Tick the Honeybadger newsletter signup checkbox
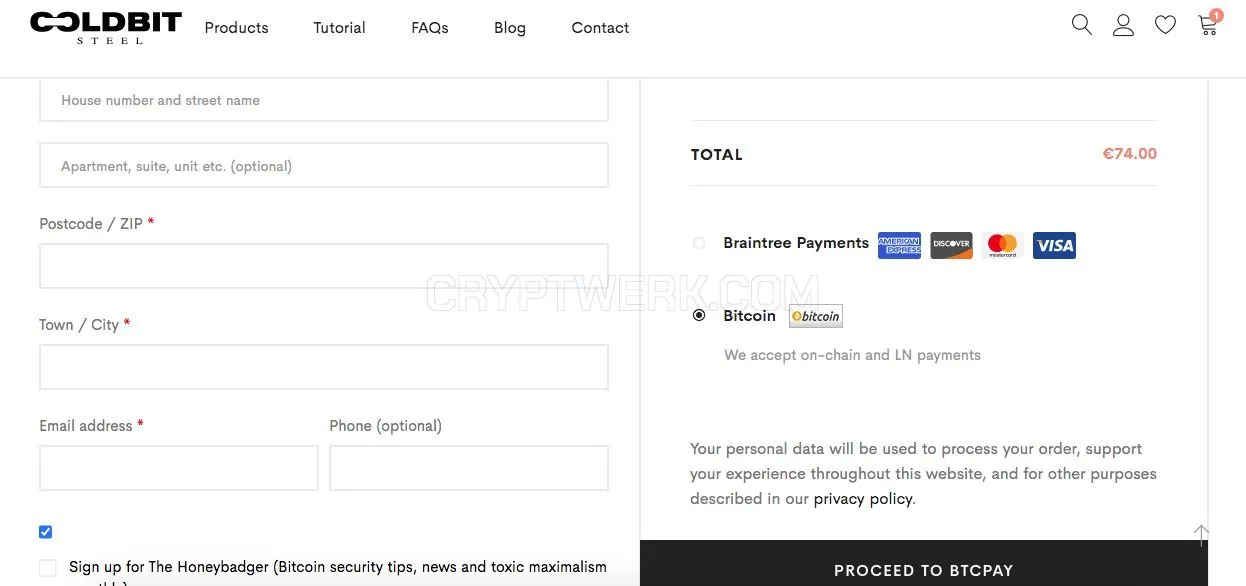 (48, 568)
